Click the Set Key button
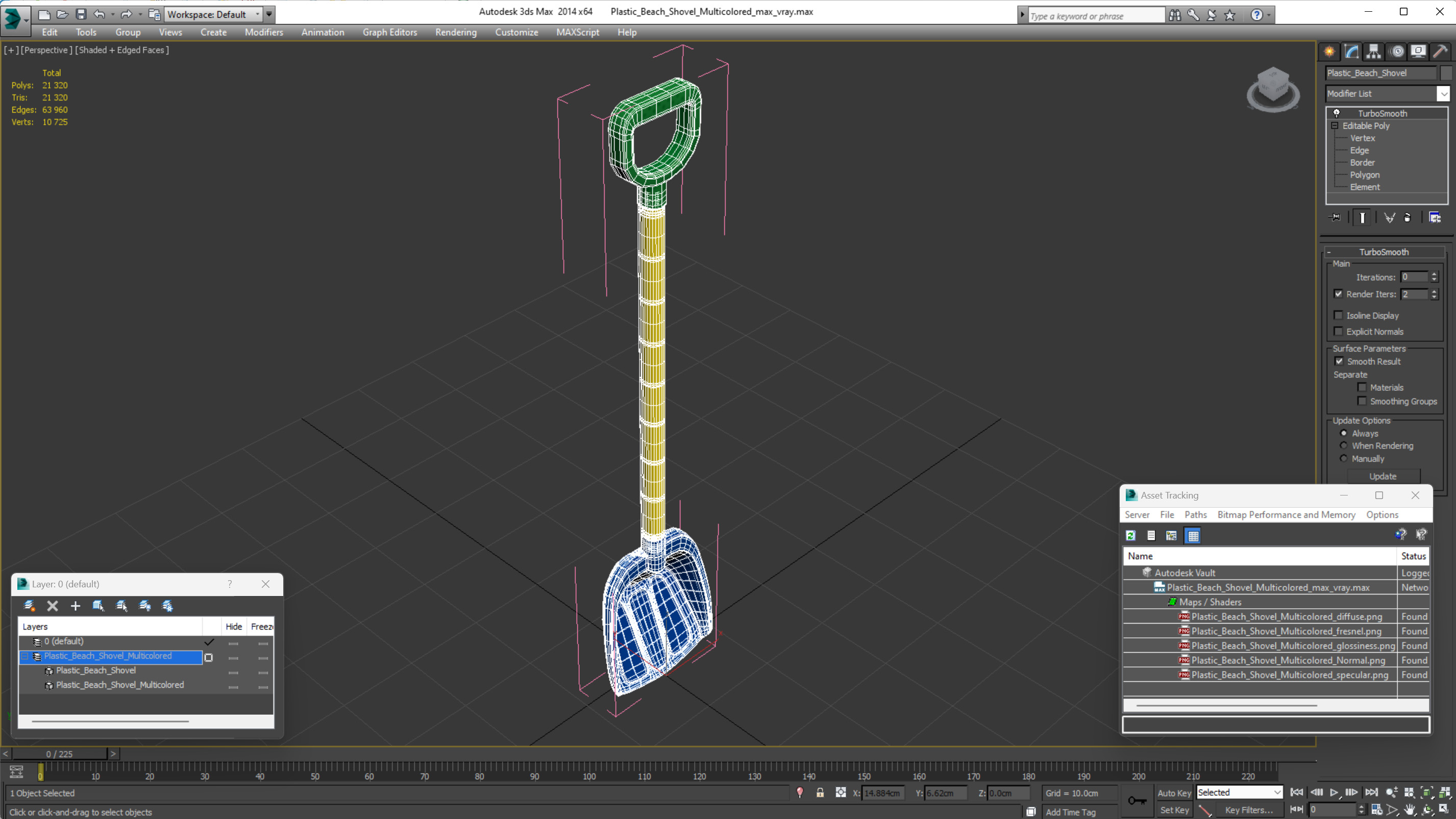1456x819 pixels. tap(1174, 810)
